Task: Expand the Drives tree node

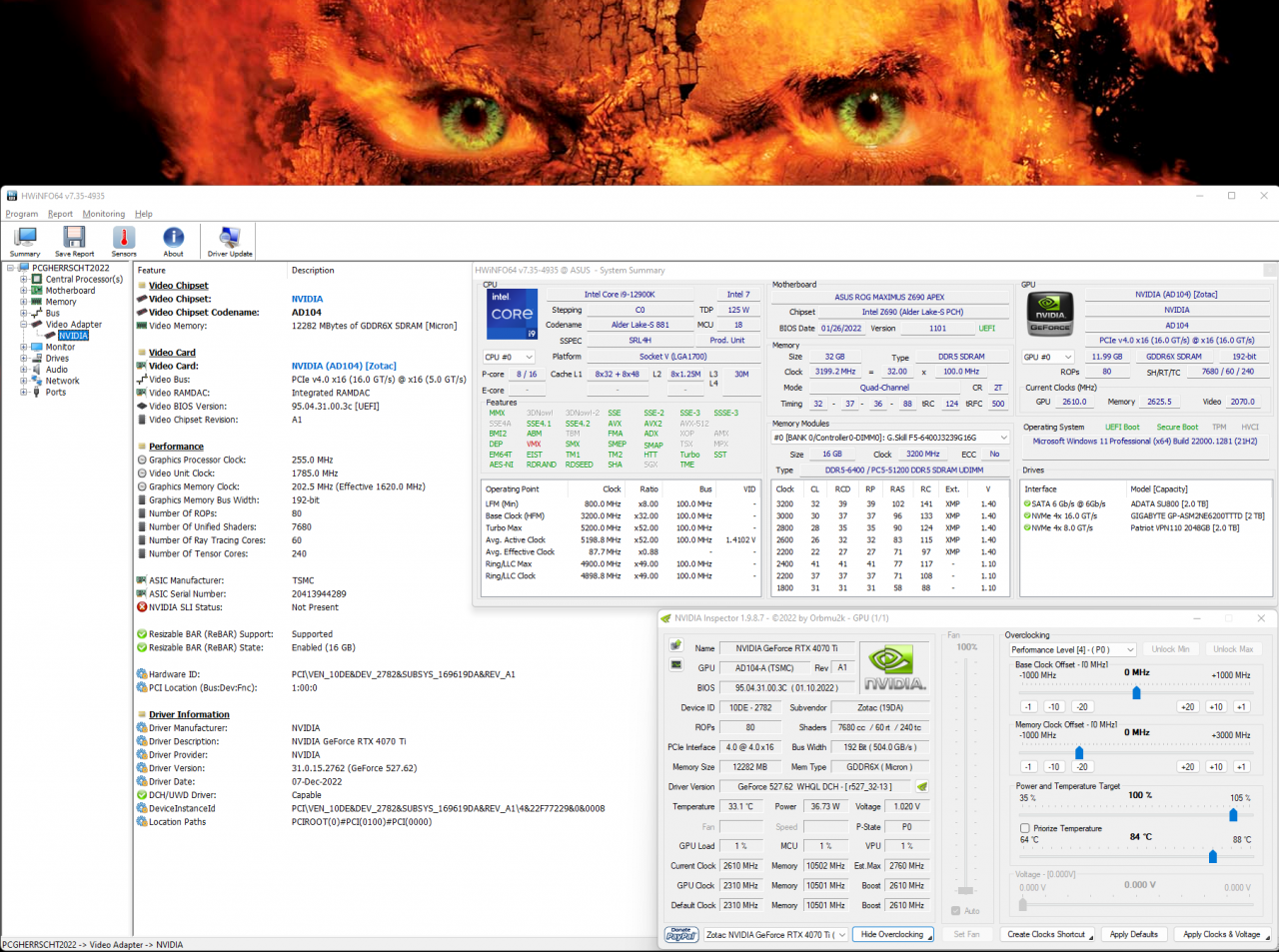Action: pos(24,359)
